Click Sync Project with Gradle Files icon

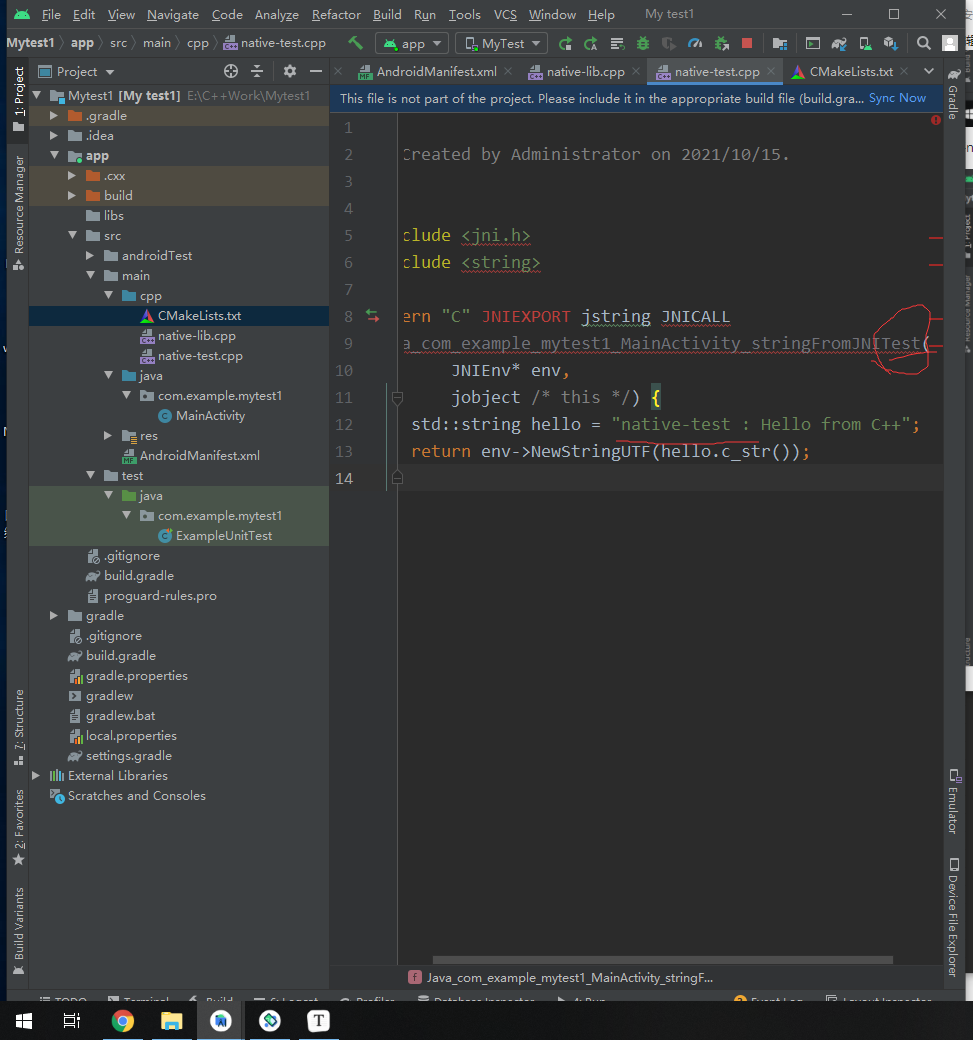(x=839, y=44)
